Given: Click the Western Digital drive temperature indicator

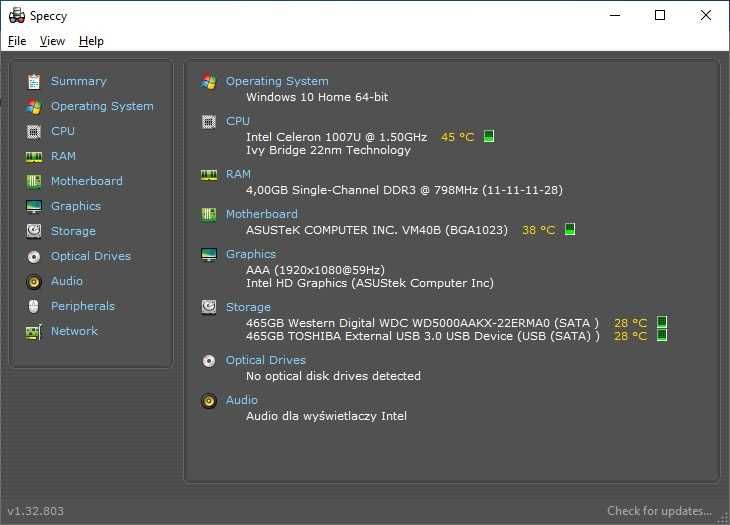Looking at the screenshot, I should click(x=662, y=322).
